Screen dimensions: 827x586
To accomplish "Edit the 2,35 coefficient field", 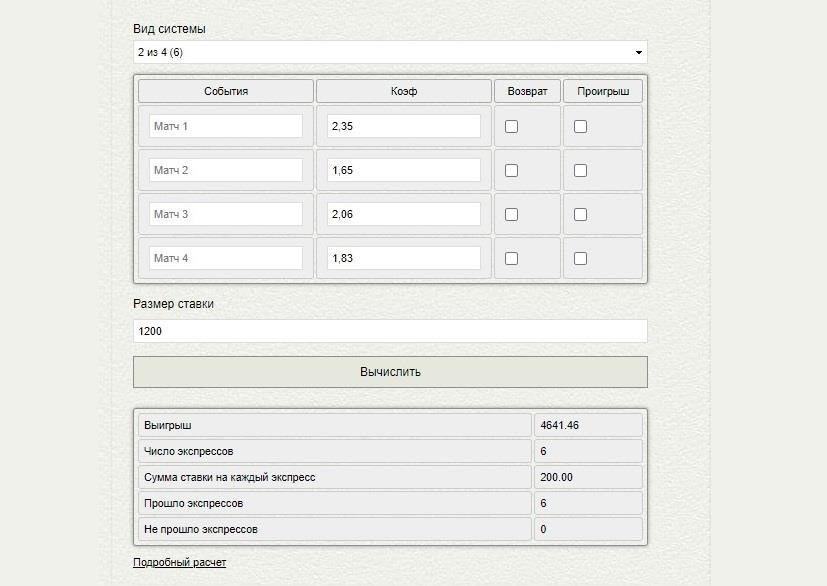I will tap(403, 126).
